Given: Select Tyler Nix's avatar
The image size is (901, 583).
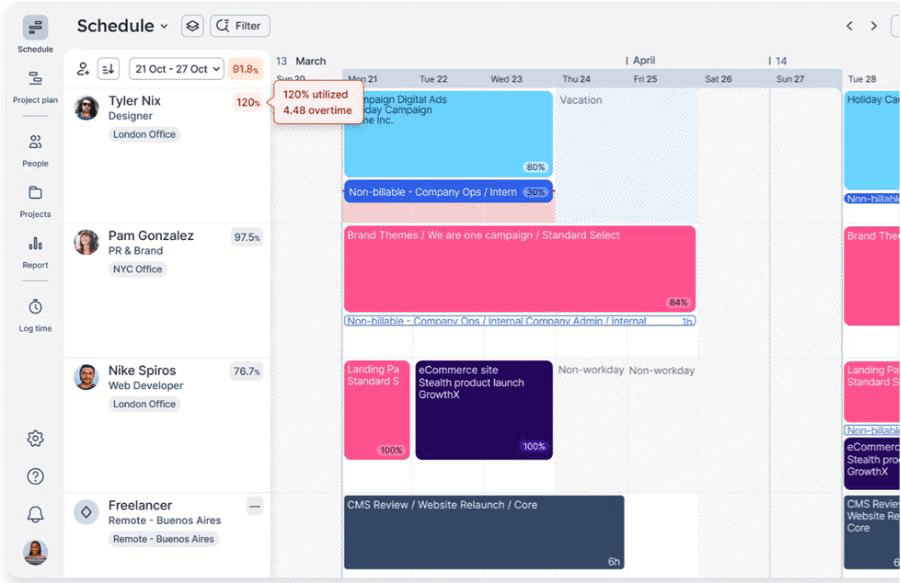Looking at the screenshot, I should [x=86, y=107].
